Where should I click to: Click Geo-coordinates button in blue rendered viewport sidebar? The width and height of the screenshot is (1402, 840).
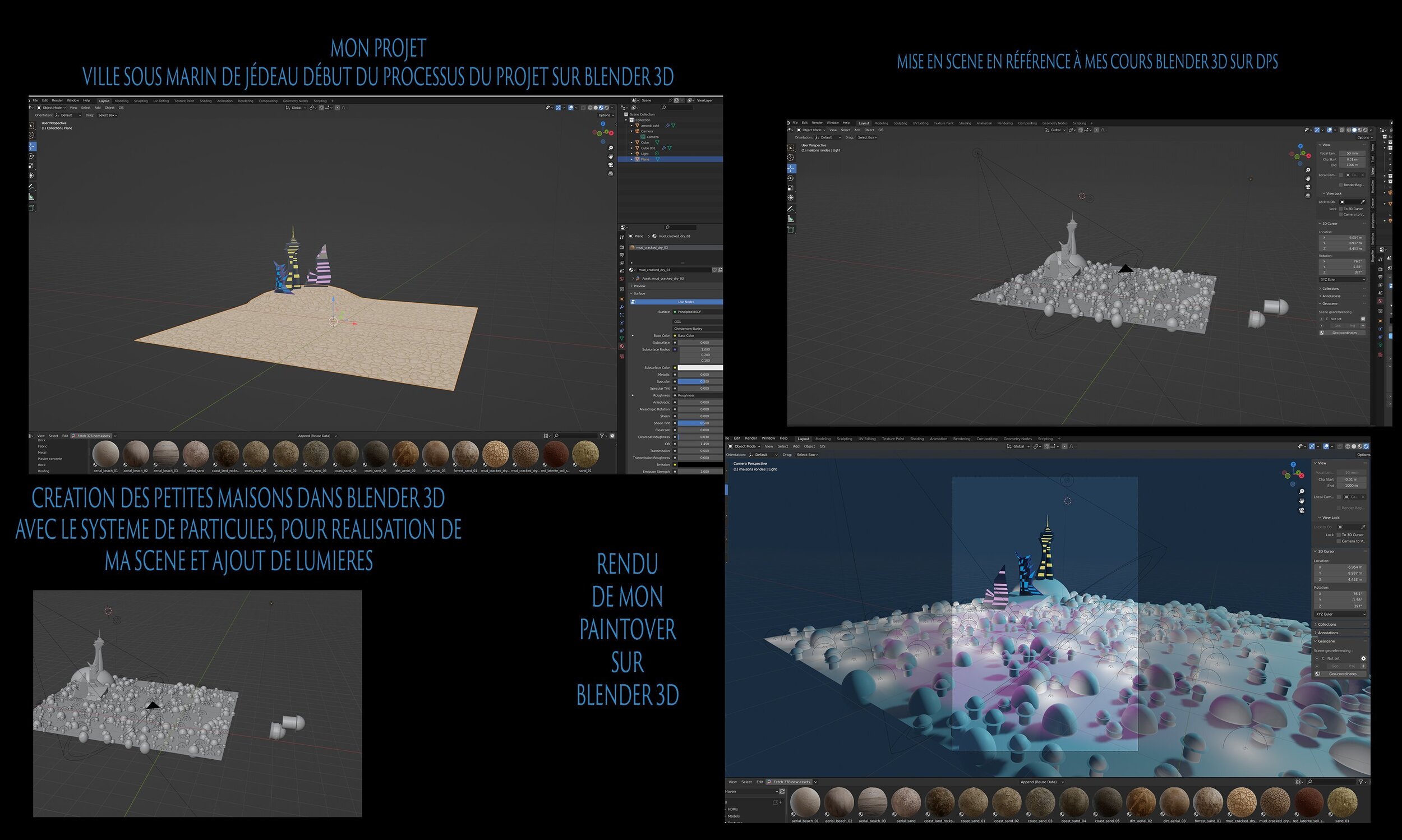(1343, 674)
